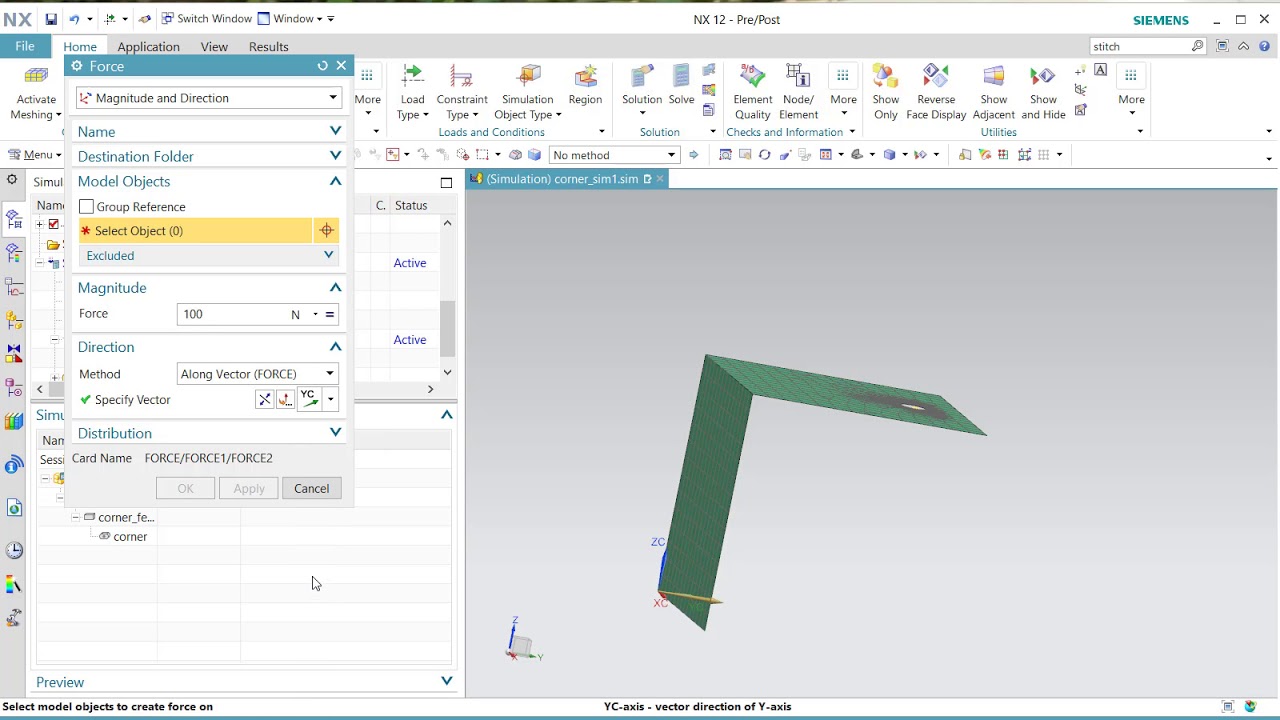Select the corner_fe tree item
This screenshot has height=720, width=1280.
click(x=126, y=518)
